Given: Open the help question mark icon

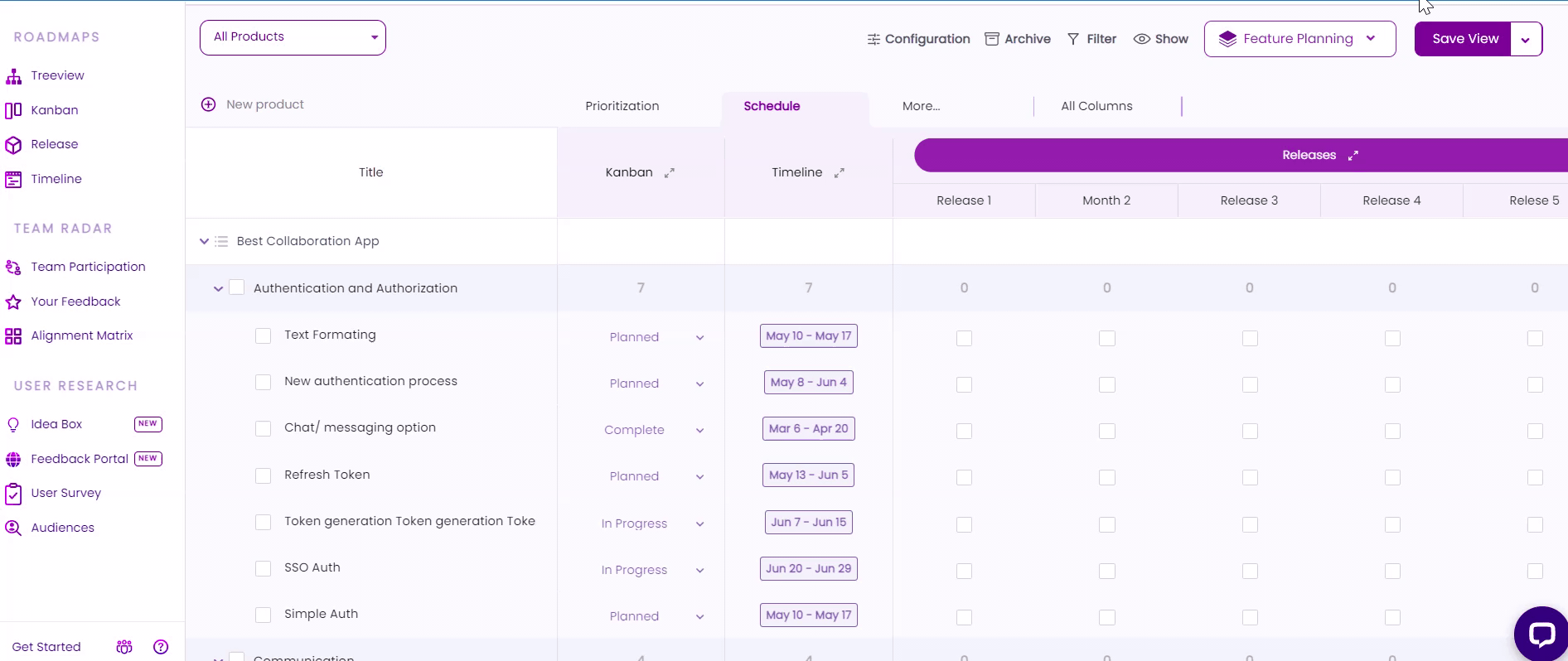Looking at the screenshot, I should point(161,647).
